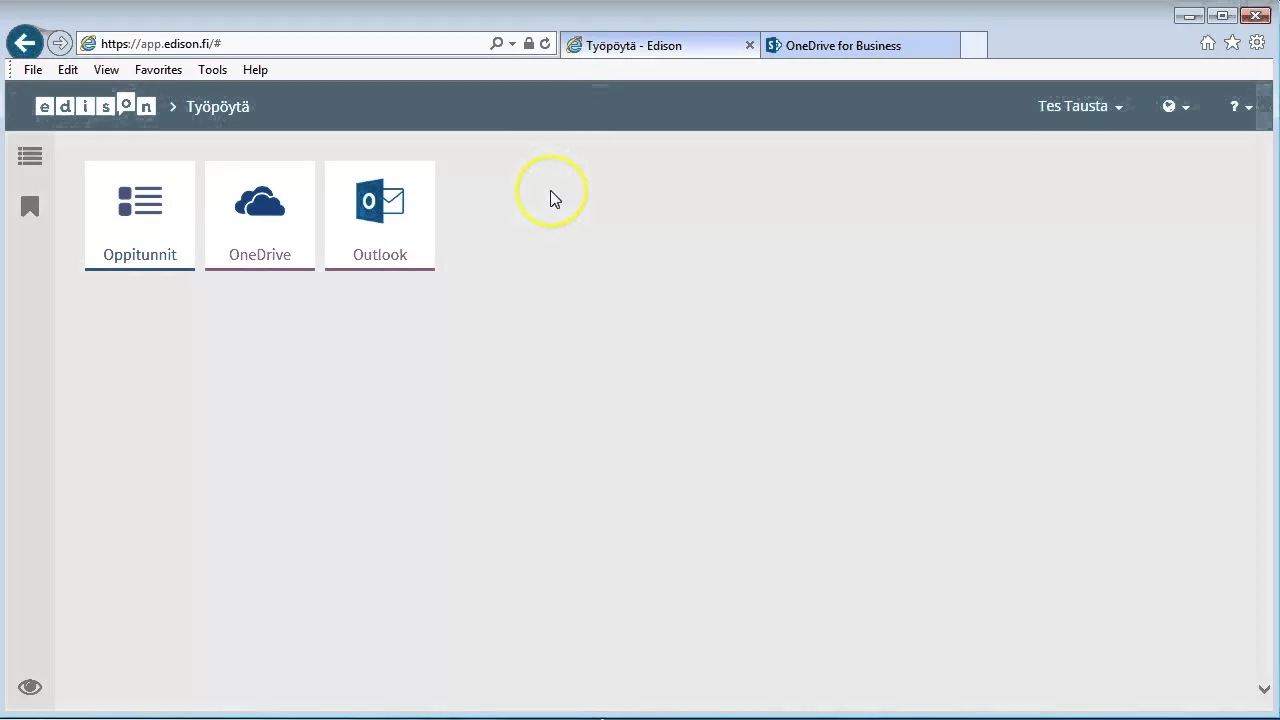Toggle the eye visibility icon
The height and width of the screenshot is (720, 1280).
[30, 687]
